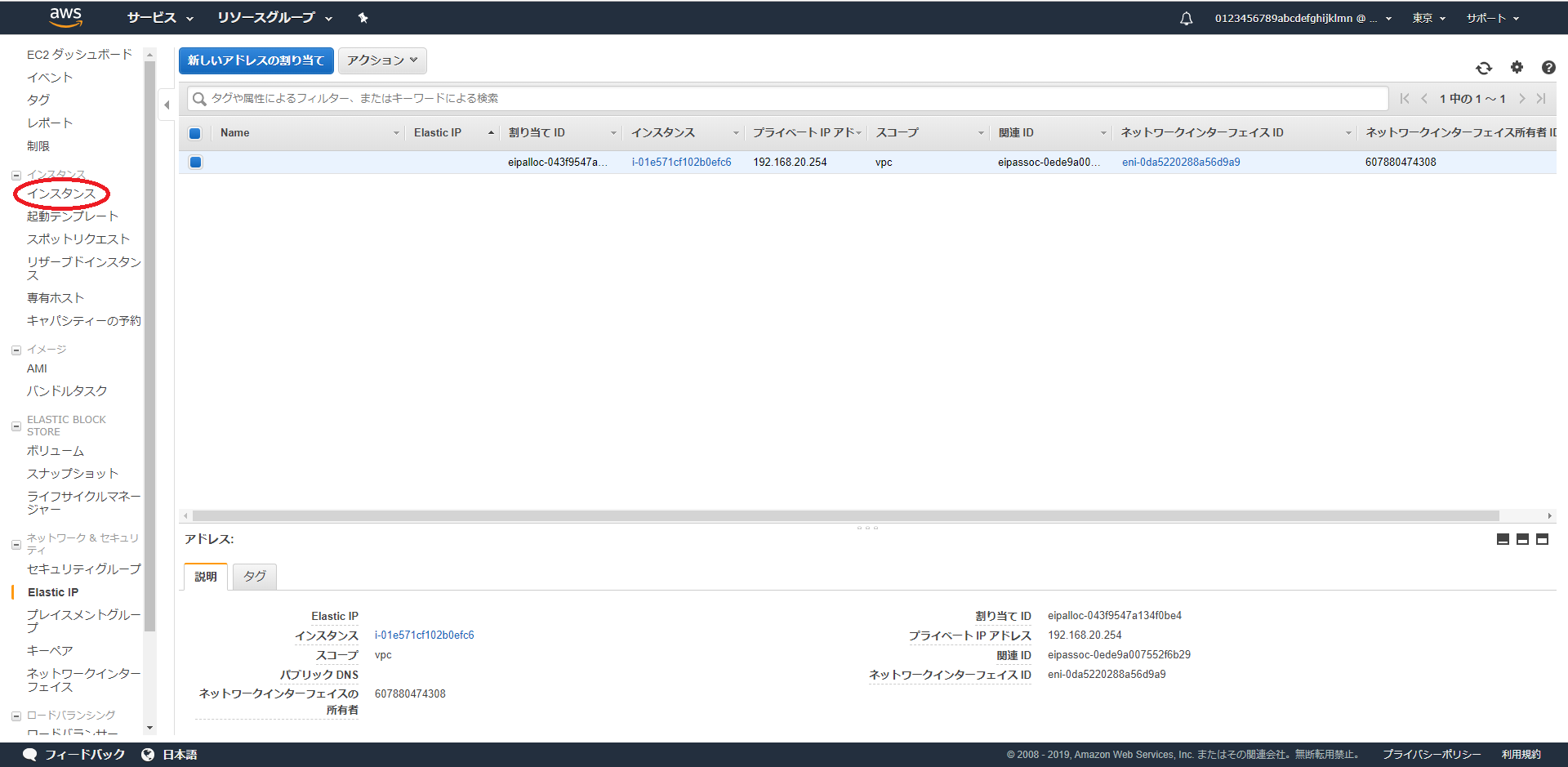Select the checkbox for the Elastic IP row

195,162
